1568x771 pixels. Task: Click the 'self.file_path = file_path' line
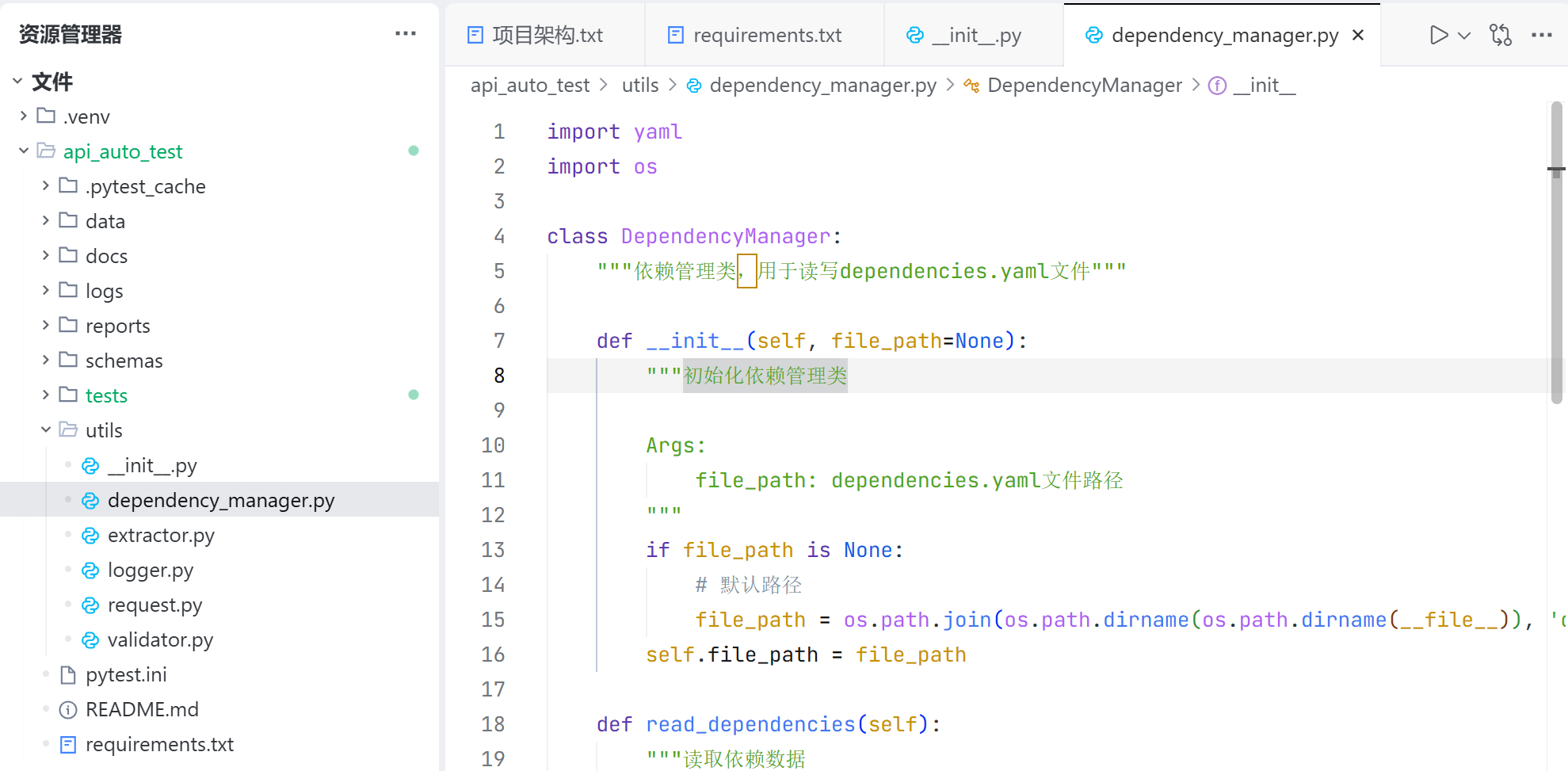[x=806, y=655]
